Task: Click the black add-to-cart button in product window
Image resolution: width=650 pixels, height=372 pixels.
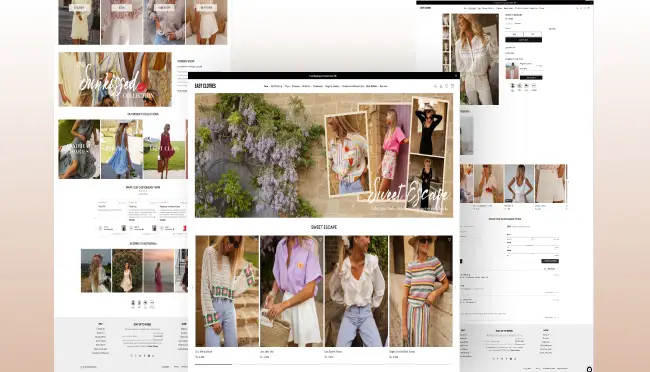Action: (x=524, y=40)
